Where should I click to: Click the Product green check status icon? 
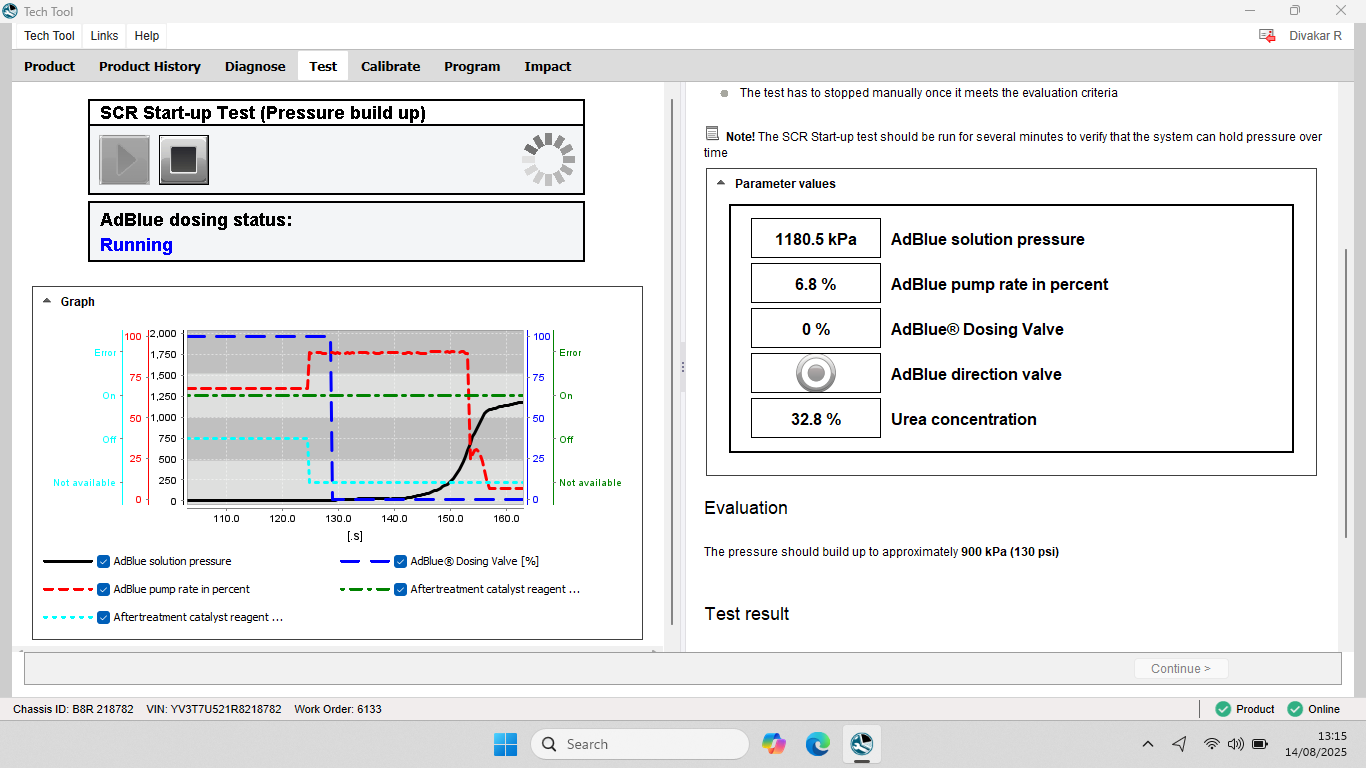pyautogui.click(x=1223, y=709)
